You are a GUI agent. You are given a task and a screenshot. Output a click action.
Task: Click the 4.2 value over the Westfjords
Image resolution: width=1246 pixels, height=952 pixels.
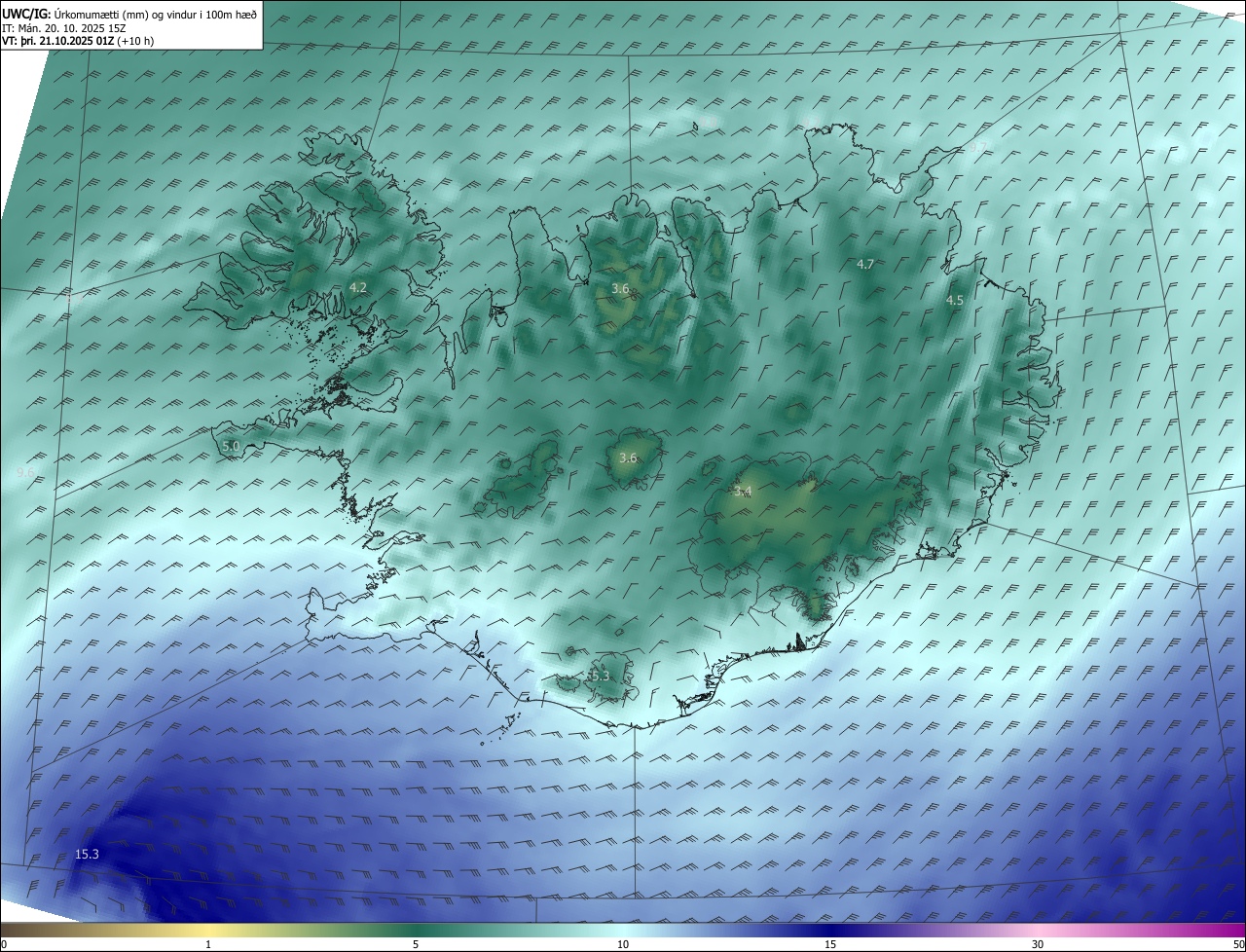coord(357,287)
